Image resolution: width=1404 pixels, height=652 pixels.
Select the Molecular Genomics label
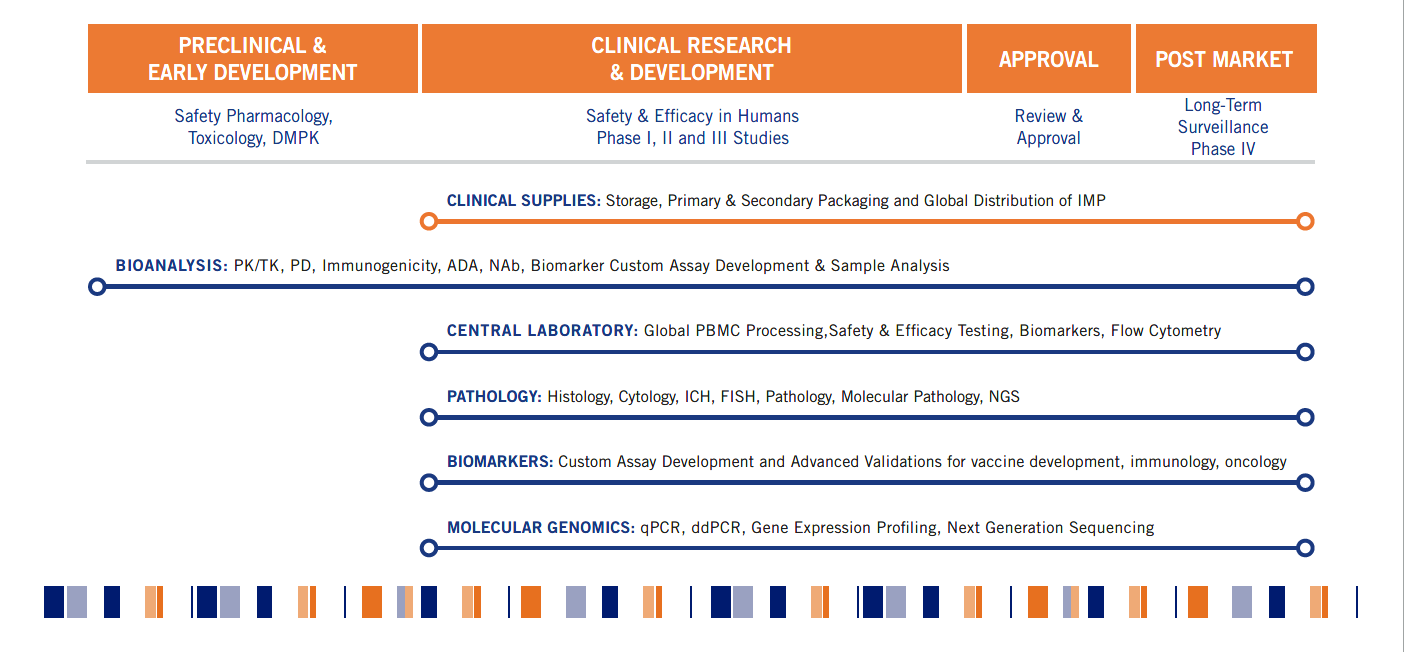(541, 527)
